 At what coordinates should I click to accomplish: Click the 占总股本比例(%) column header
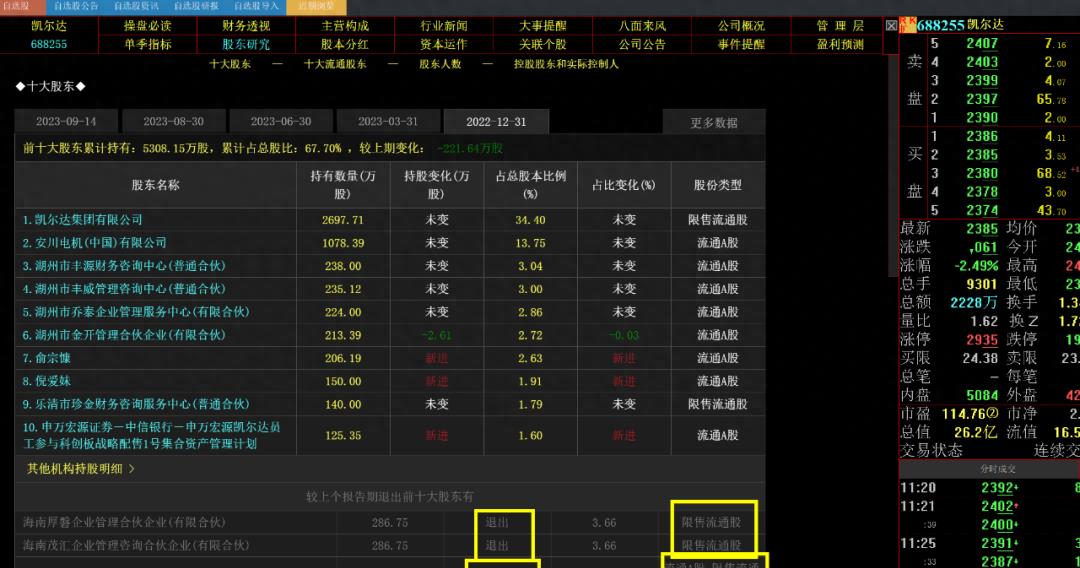coord(530,185)
